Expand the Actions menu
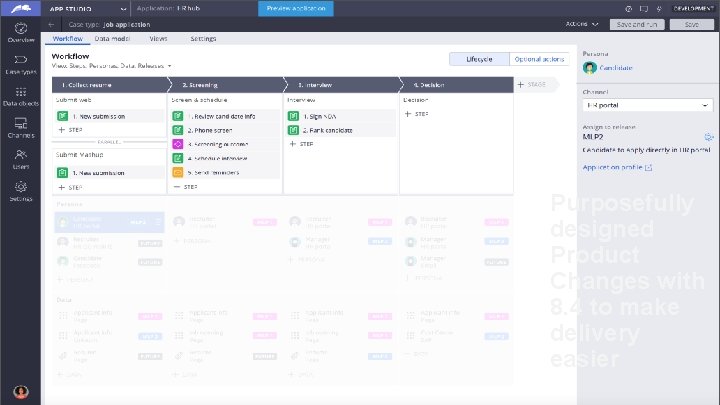 click(x=582, y=24)
